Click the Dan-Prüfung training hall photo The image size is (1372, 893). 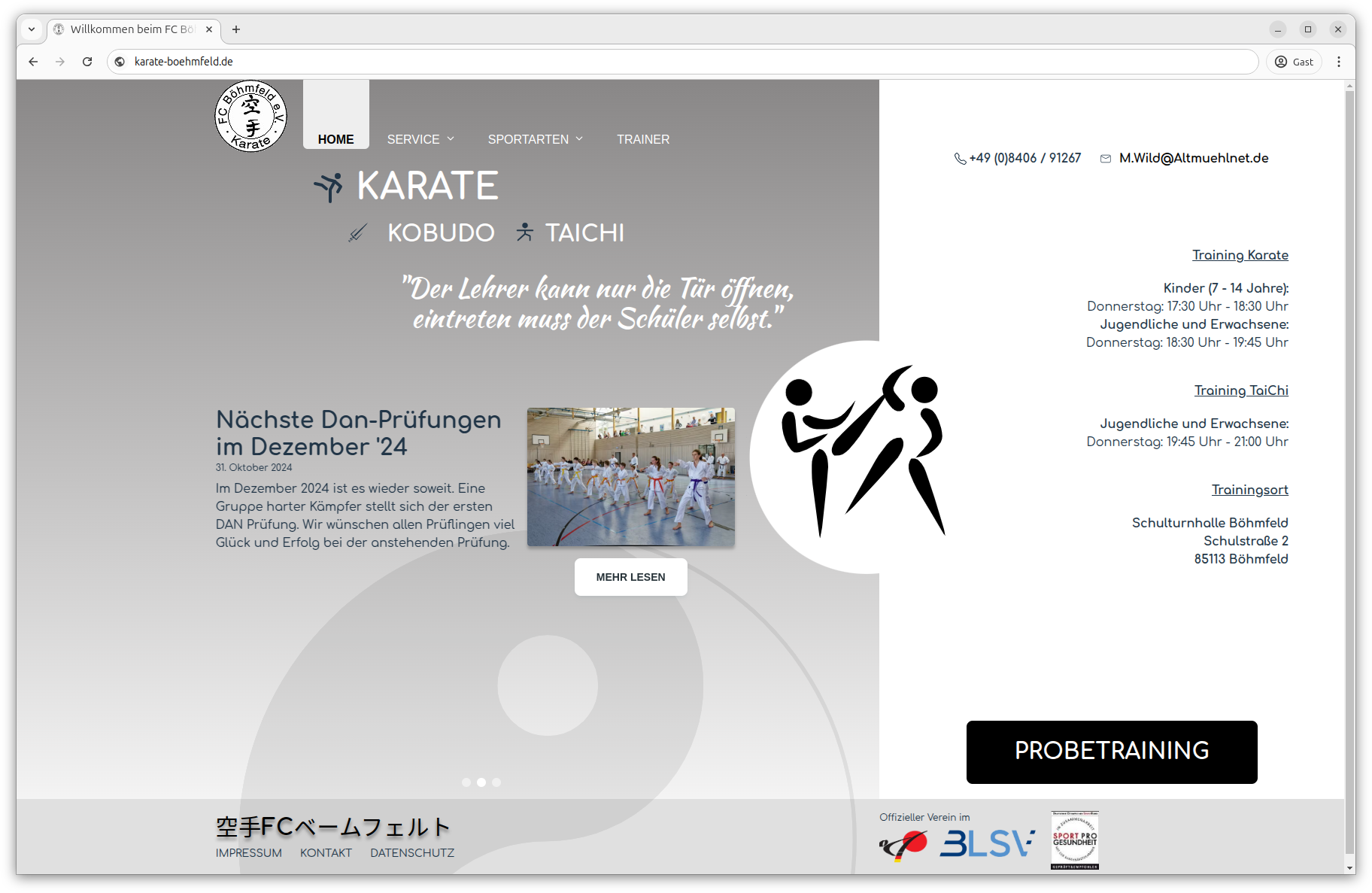tap(631, 477)
